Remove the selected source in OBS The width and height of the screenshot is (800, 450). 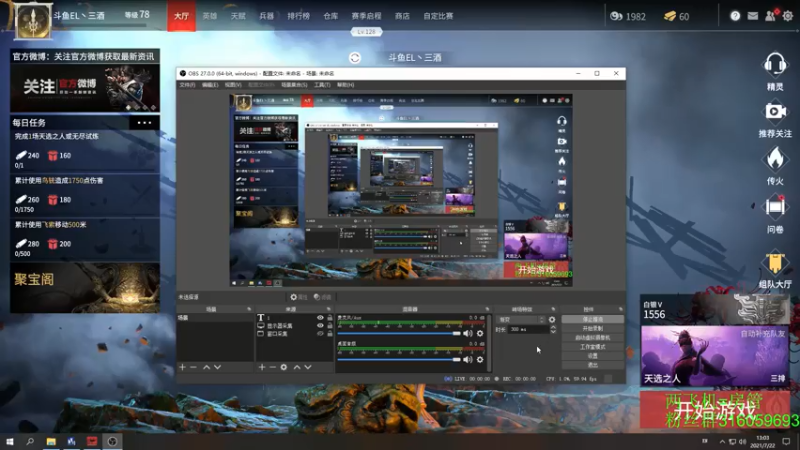pos(272,367)
